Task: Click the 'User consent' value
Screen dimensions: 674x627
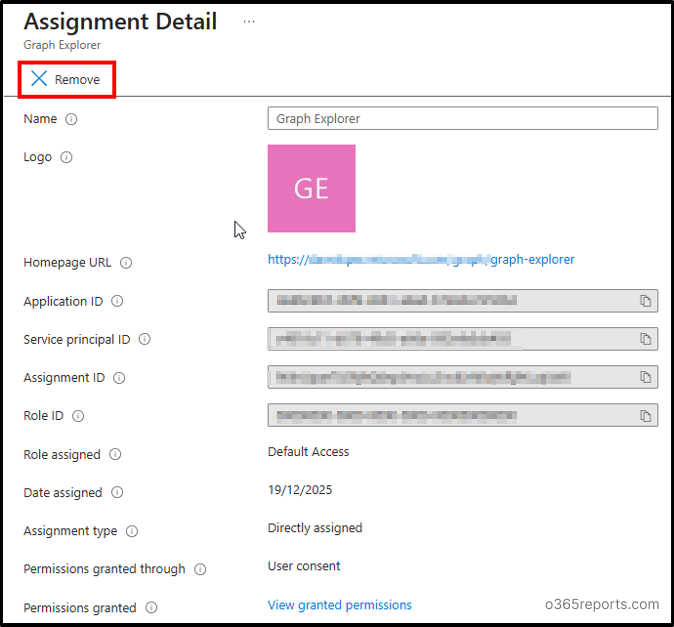Action: click(x=304, y=566)
